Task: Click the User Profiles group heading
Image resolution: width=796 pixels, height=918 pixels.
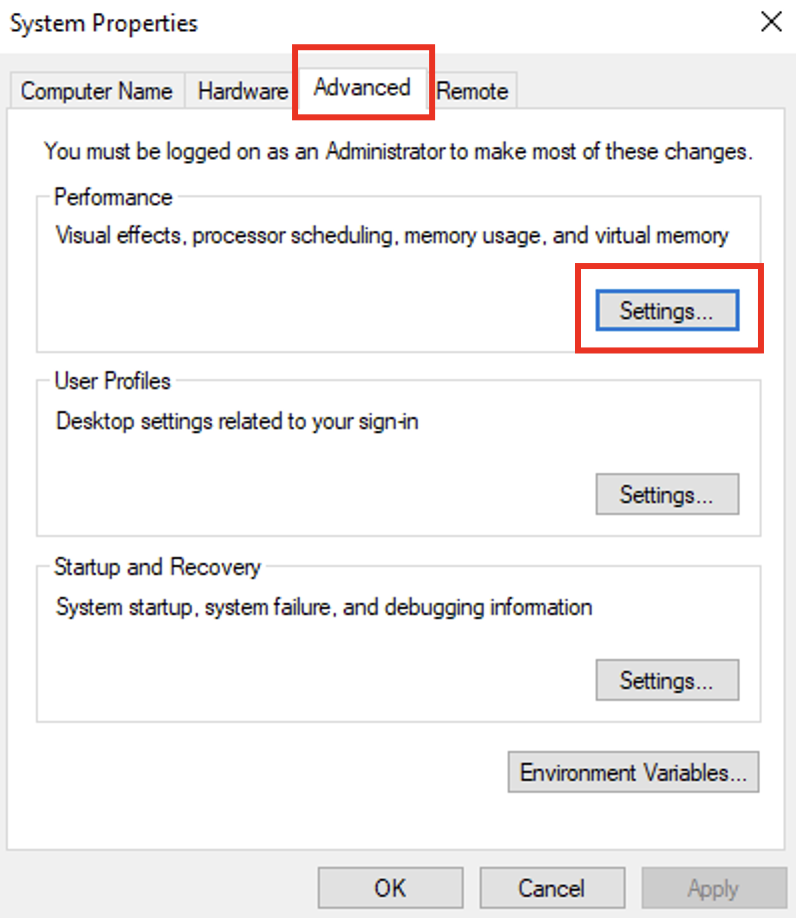Action: (113, 381)
